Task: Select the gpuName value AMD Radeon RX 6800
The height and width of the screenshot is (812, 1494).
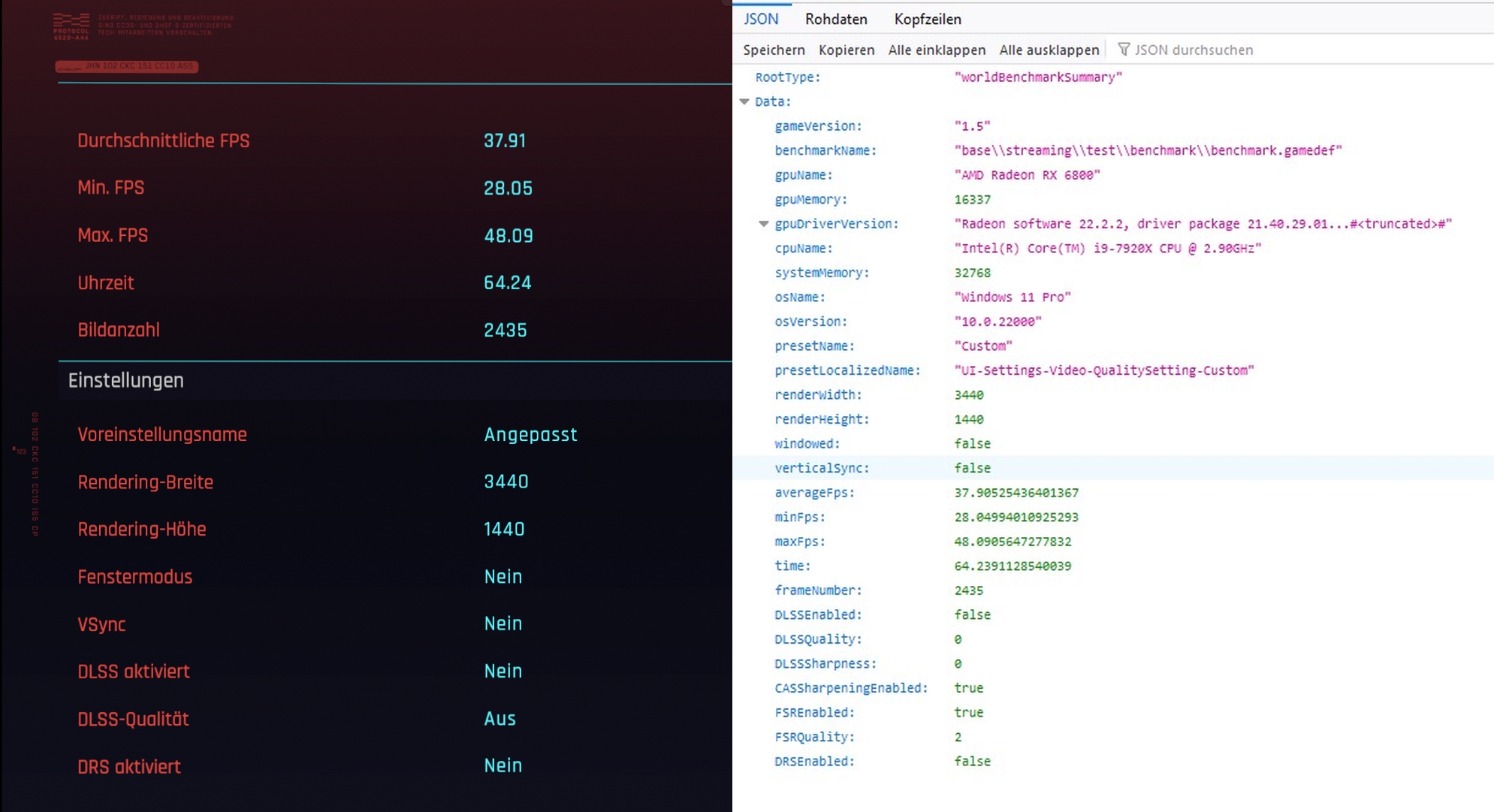Action: [1026, 175]
